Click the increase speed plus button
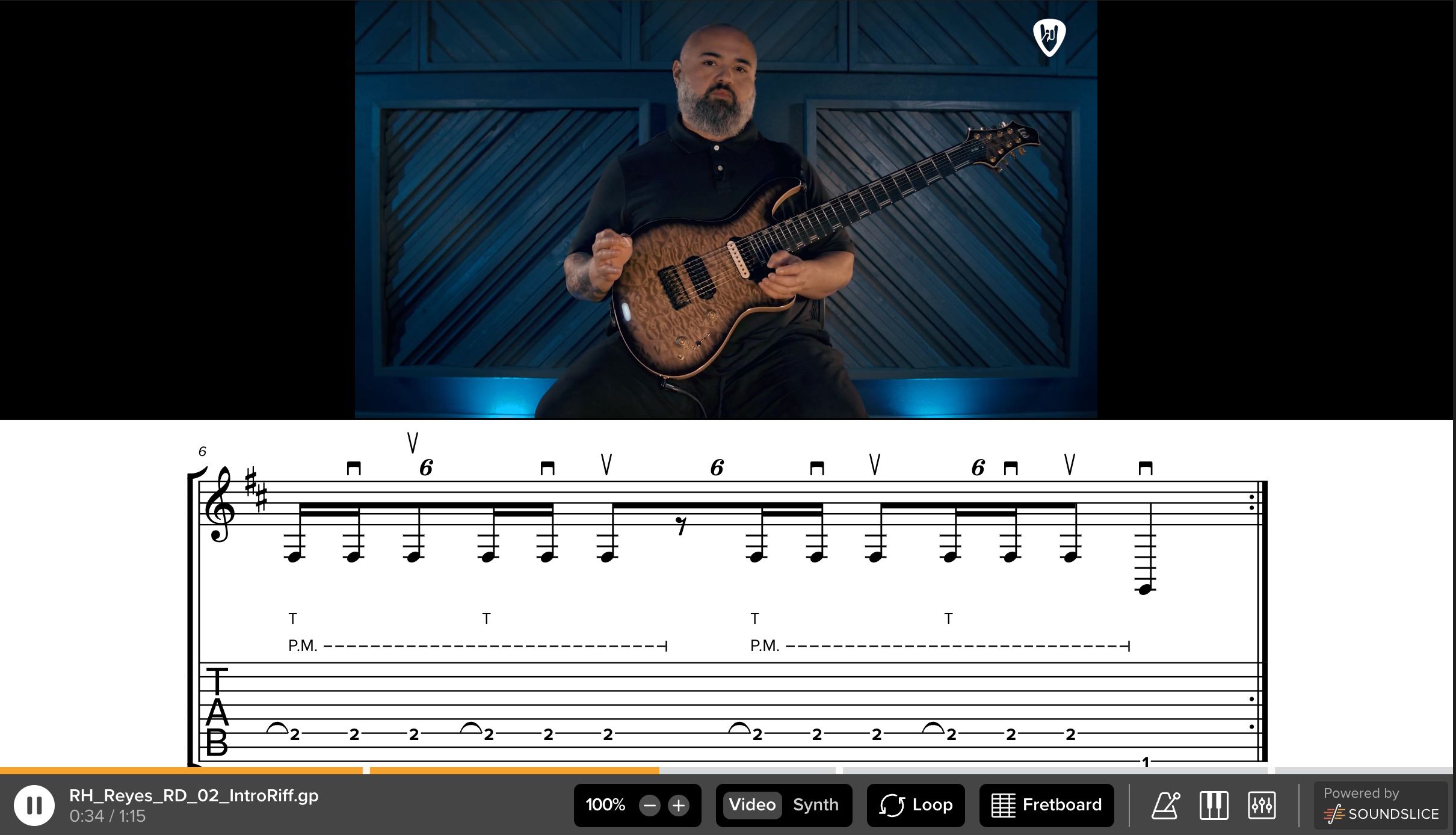This screenshot has width=1456, height=835. pyautogui.click(x=679, y=805)
